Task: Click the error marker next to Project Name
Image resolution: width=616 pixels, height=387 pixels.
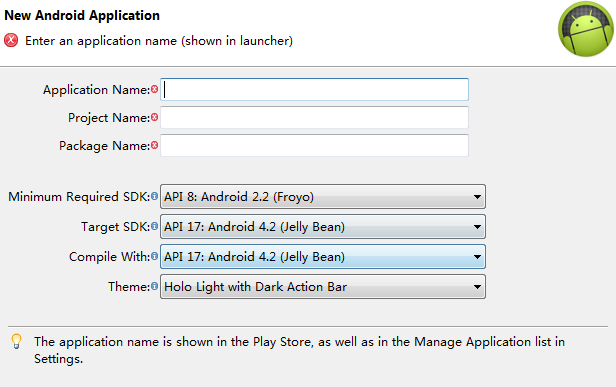Action: [154, 117]
